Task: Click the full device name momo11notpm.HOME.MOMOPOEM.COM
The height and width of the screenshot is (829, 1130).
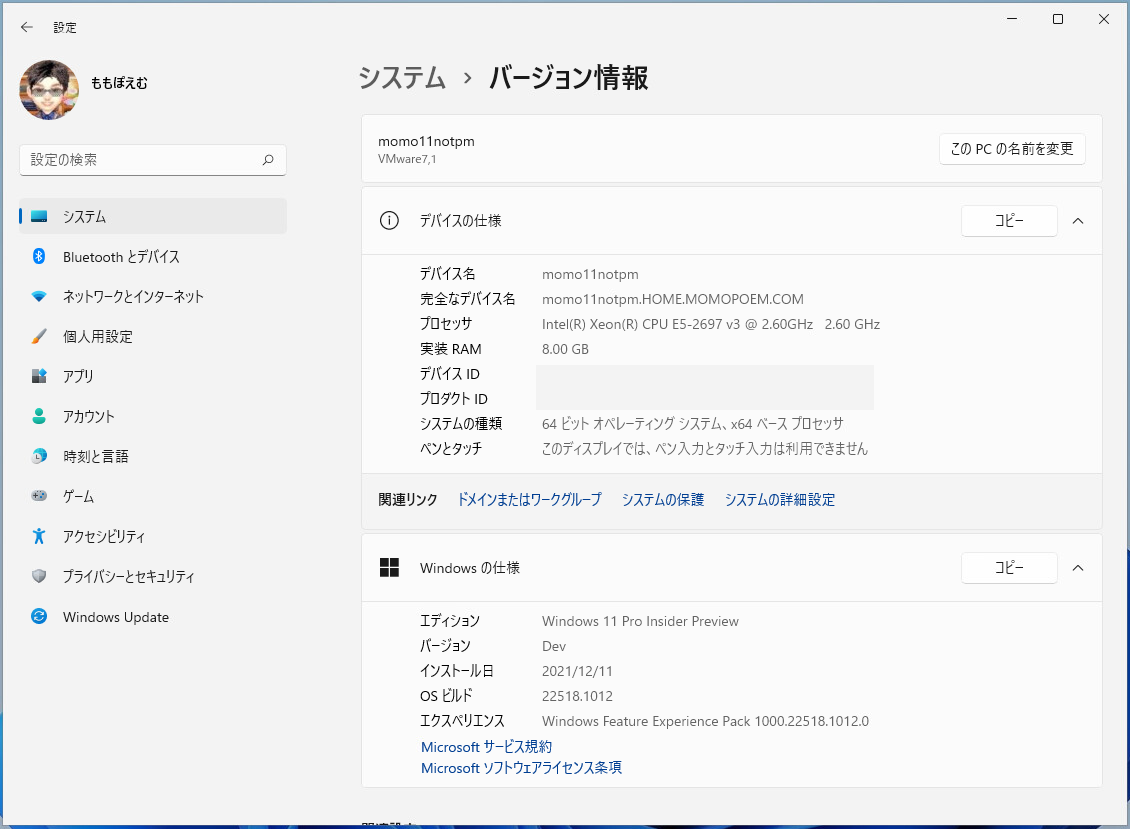Action: click(672, 299)
